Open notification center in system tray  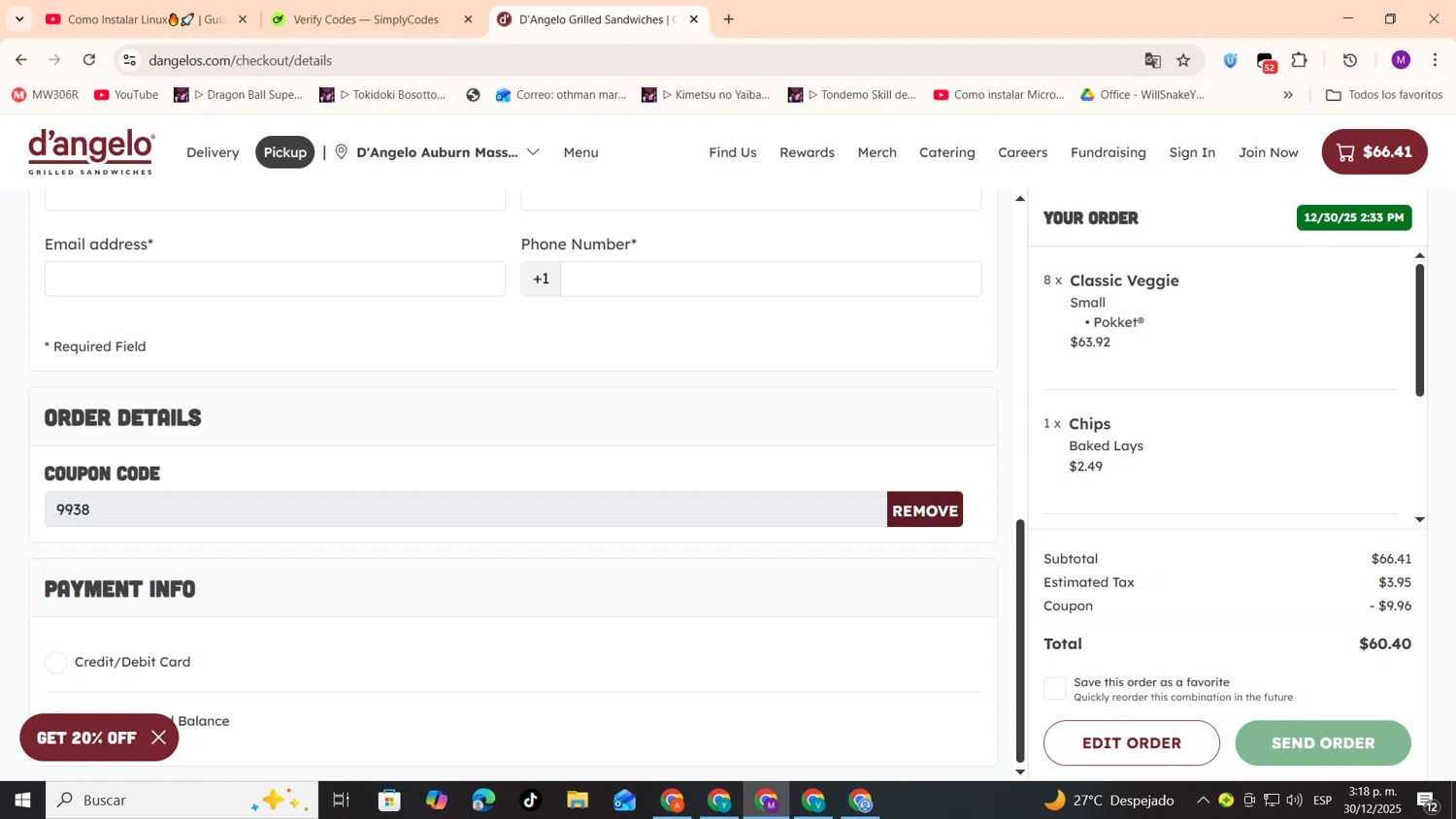click(1428, 801)
